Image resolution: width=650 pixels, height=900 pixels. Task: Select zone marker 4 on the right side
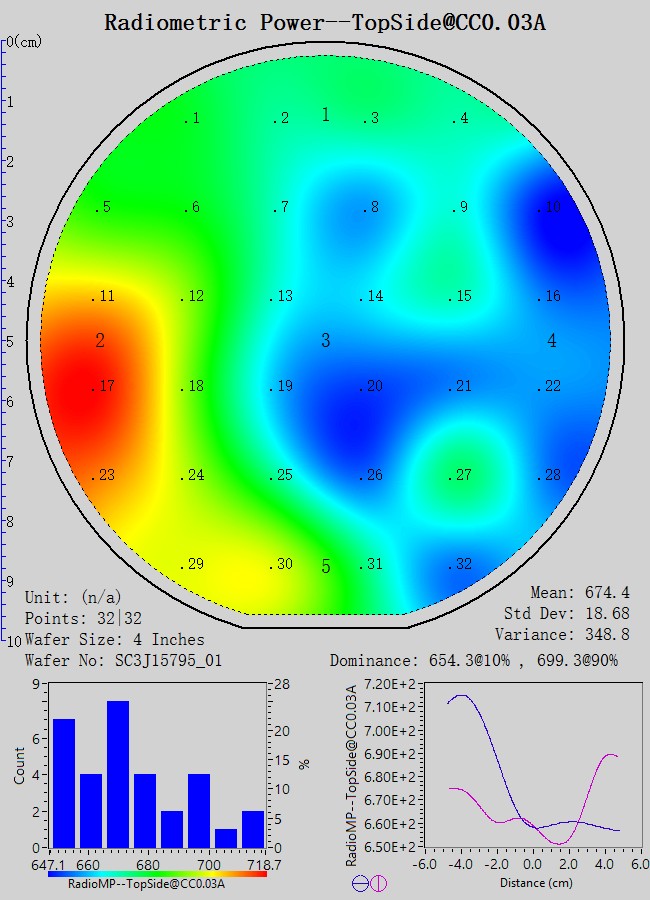click(x=552, y=341)
